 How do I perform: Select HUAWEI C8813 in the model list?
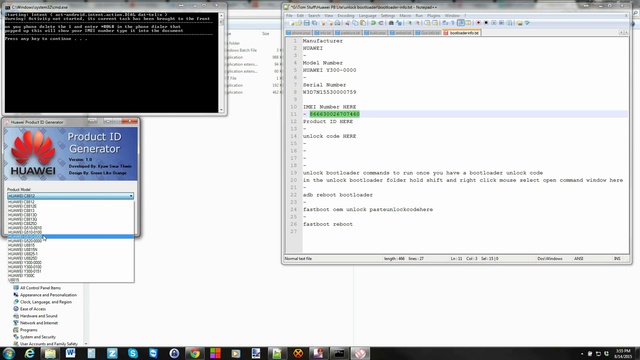click(71, 211)
